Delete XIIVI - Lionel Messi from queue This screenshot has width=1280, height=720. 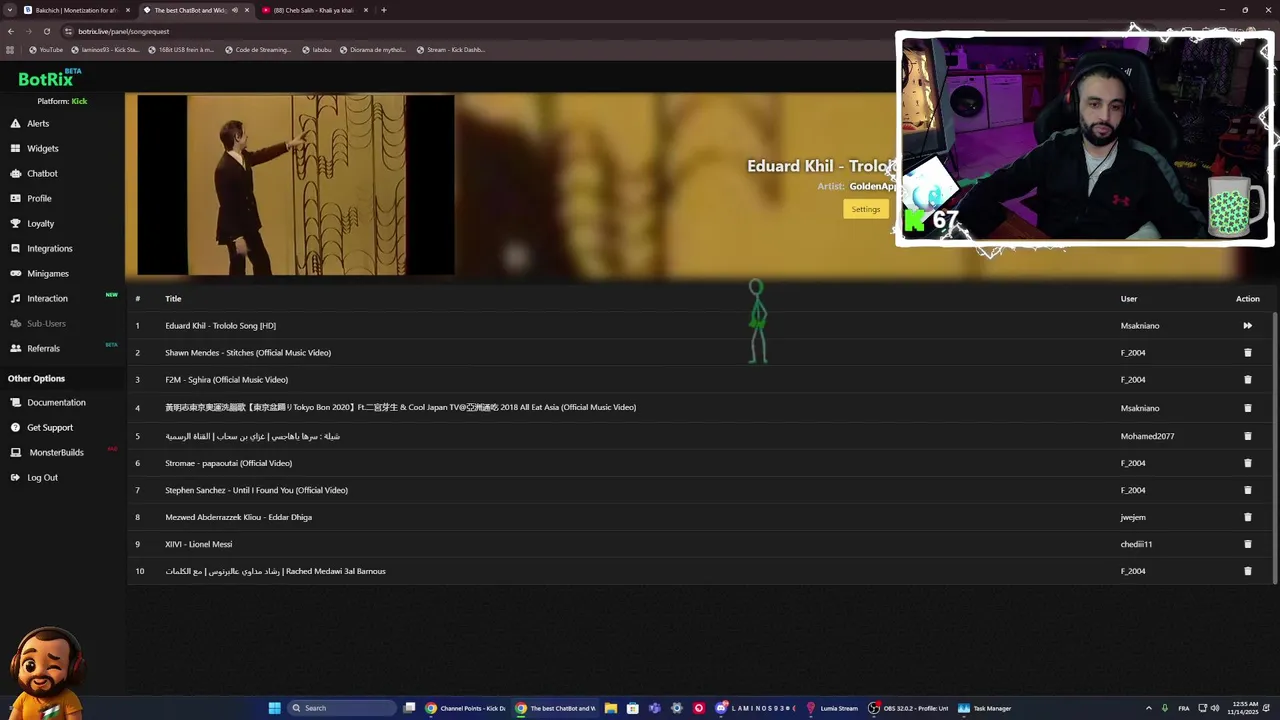point(1247,544)
